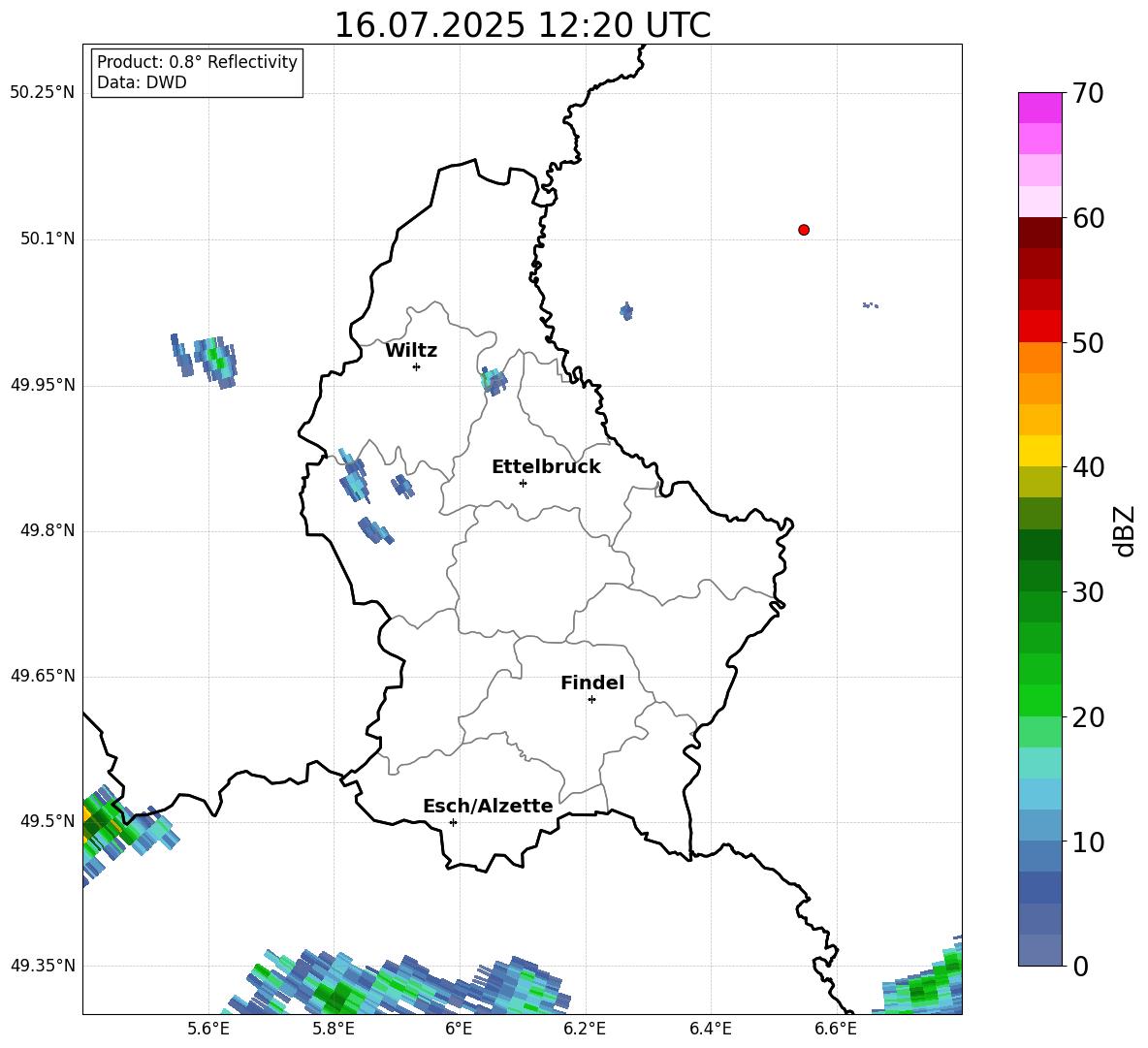
Task: Click the 50.1°N latitude label
Action: point(48,239)
